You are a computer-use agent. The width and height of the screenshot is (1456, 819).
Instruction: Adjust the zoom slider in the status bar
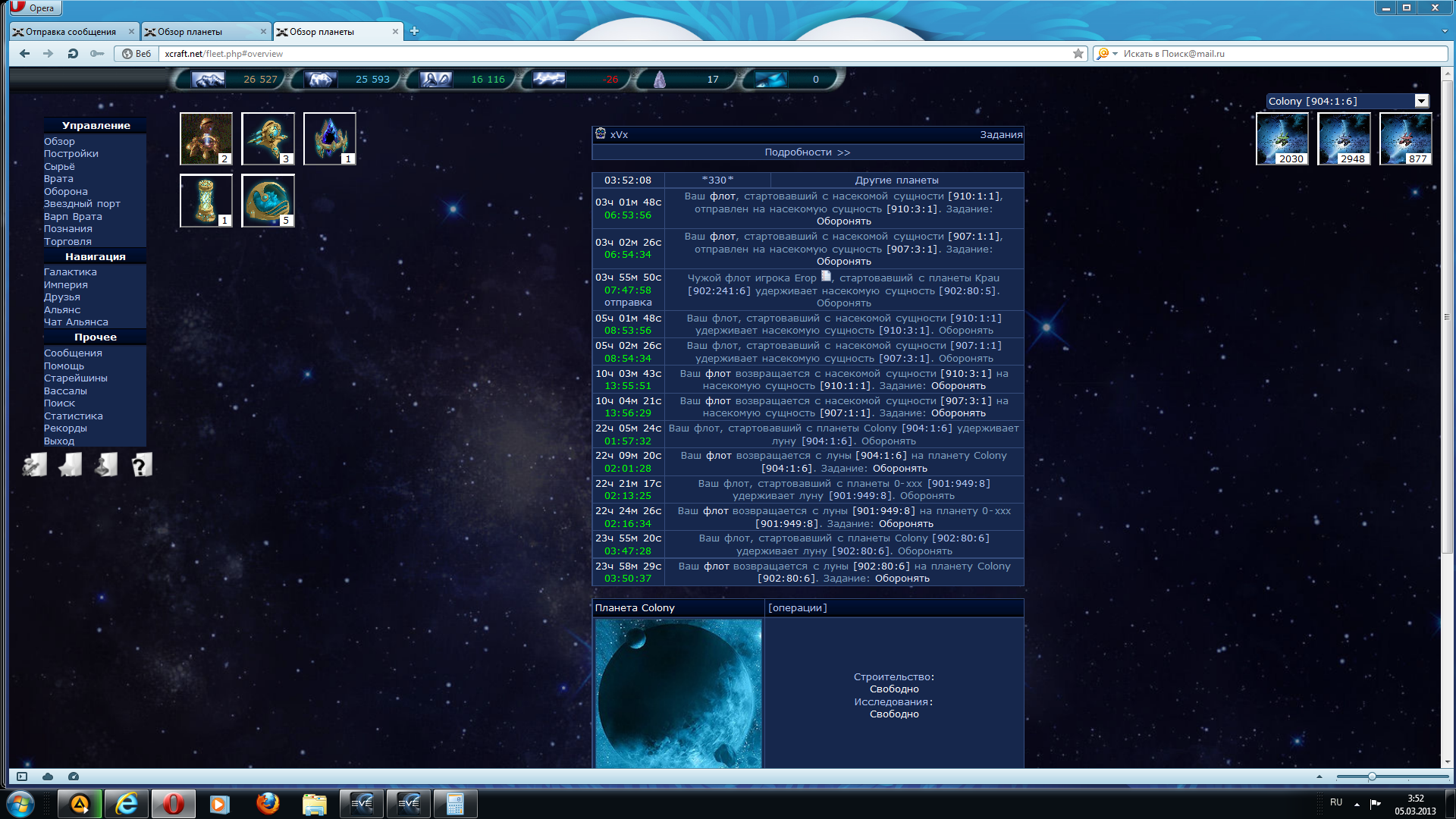point(1371,777)
